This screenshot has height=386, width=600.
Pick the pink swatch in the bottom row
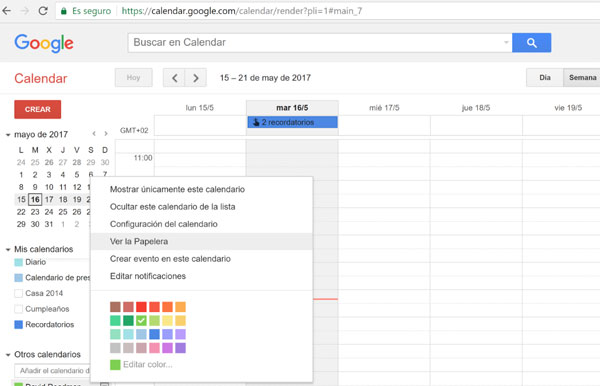(x=154, y=348)
